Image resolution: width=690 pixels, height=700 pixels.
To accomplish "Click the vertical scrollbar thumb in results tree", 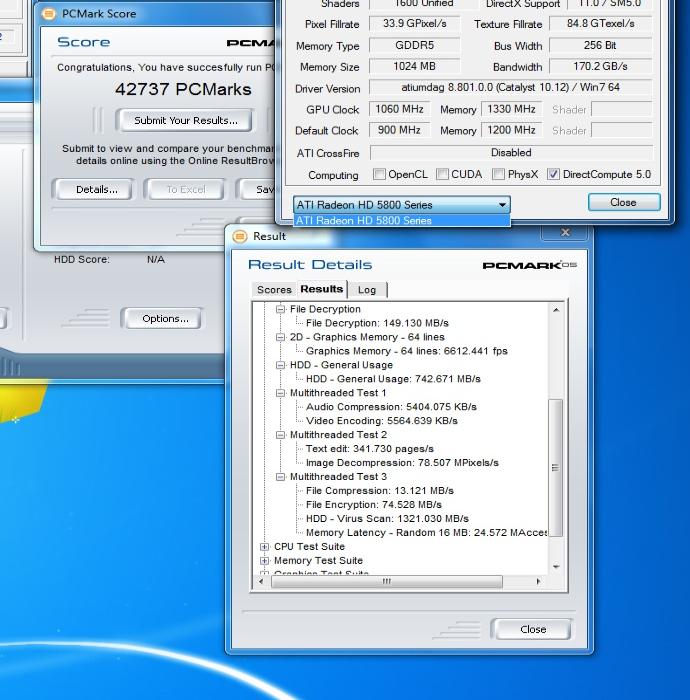I will coord(555,467).
